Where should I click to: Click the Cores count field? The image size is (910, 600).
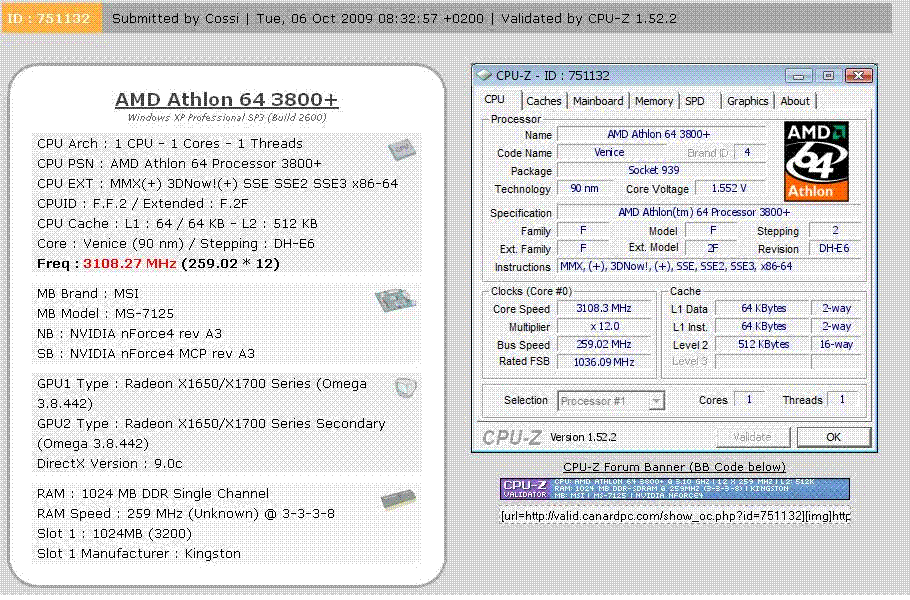[x=749, y=399]
